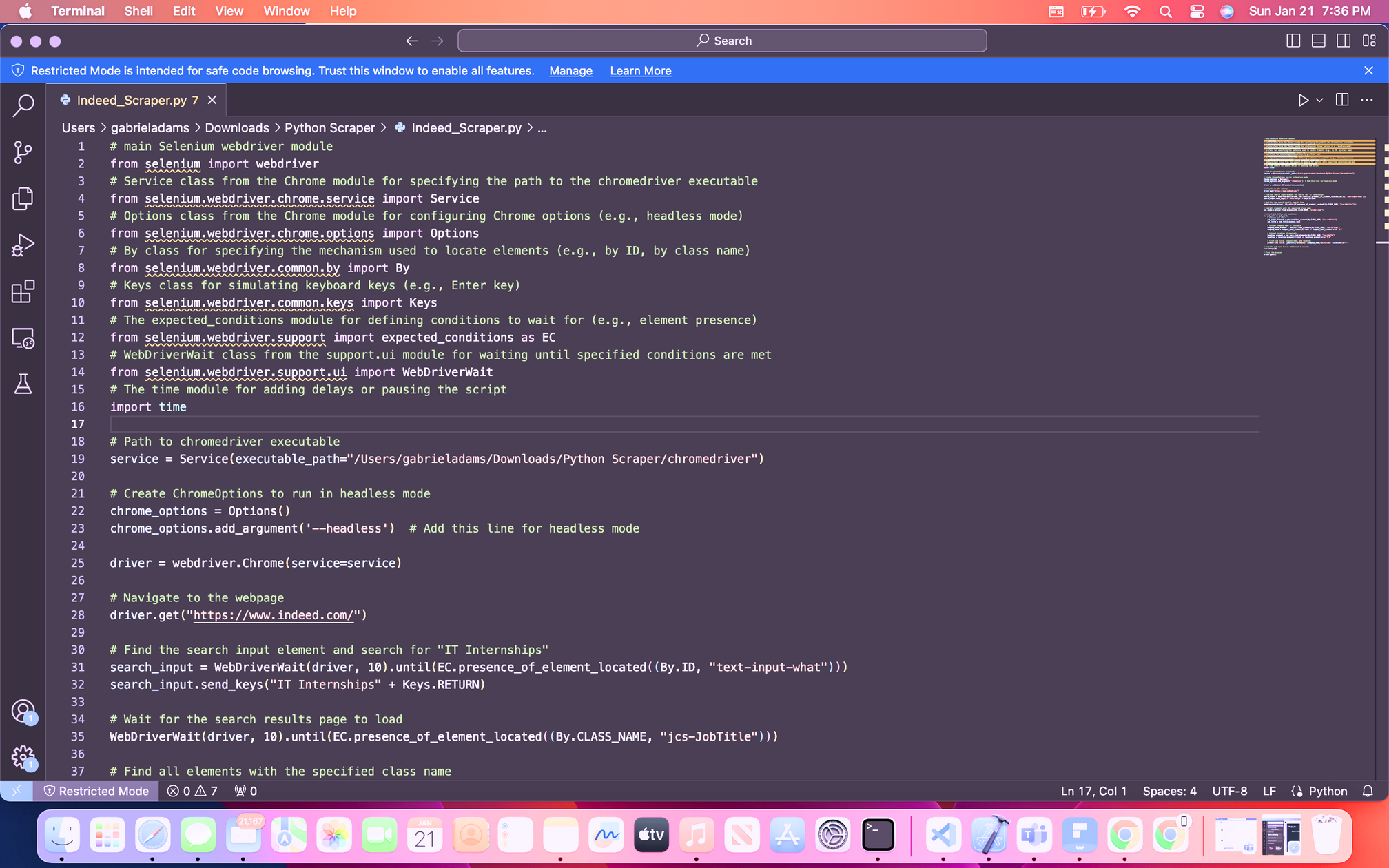Expand the run options dropdown arrow
This screenshot has width=1389, height=868.
(1319, 101)
